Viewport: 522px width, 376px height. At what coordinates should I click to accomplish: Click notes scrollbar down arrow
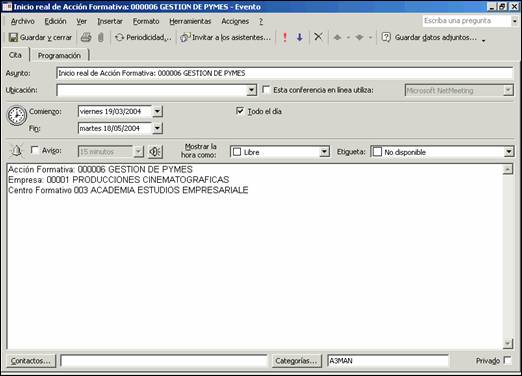(x=508, y=343)
